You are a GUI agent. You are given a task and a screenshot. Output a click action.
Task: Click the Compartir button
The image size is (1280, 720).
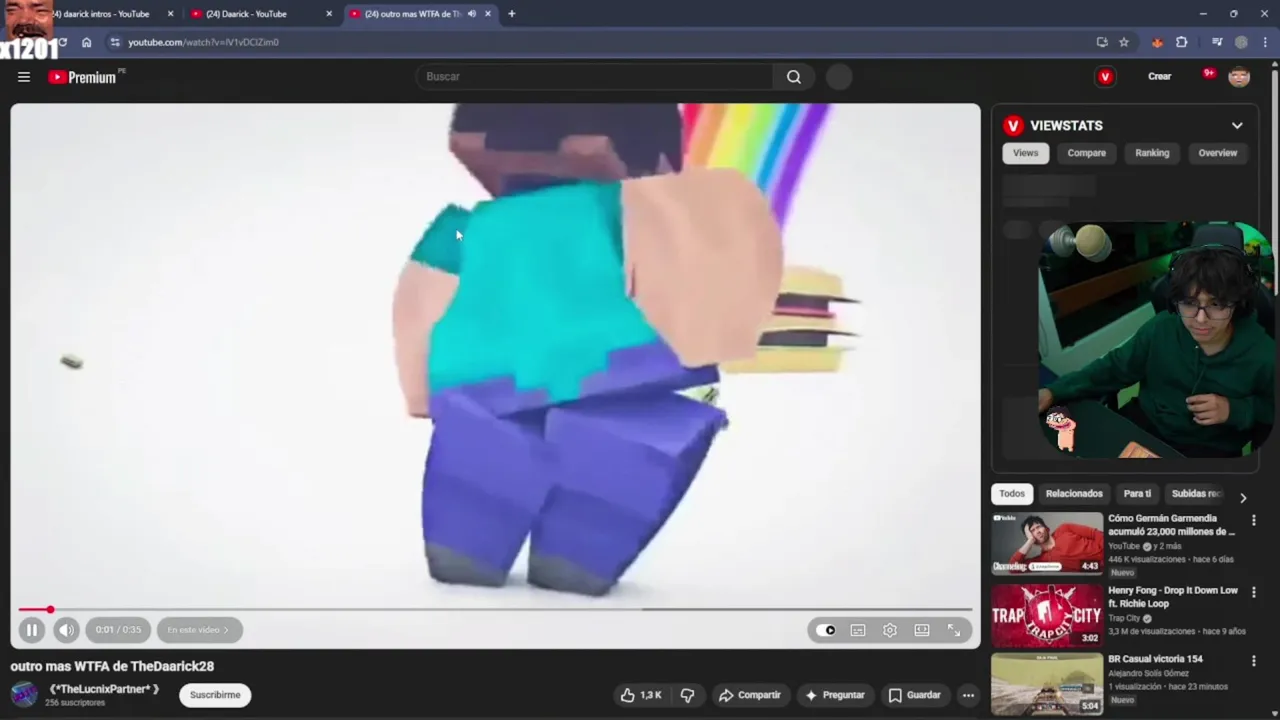[750, 695]
